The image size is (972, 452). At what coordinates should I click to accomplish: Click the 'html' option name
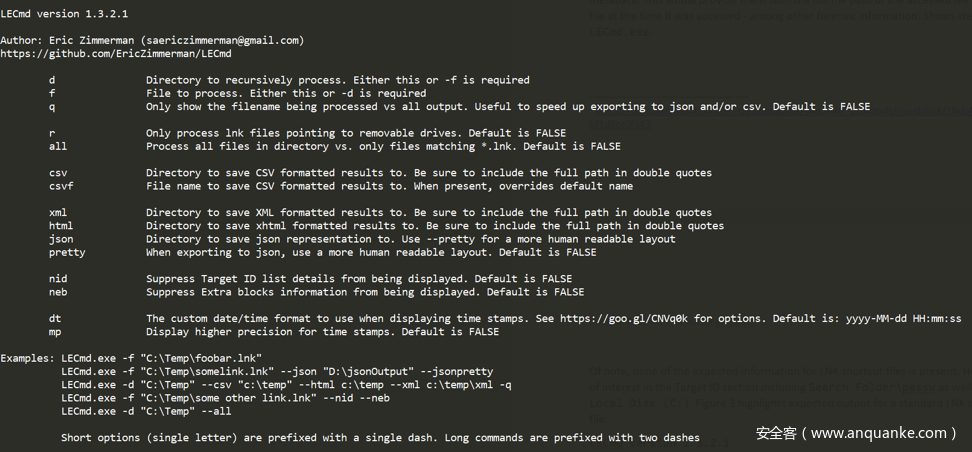tap(61, 226)
